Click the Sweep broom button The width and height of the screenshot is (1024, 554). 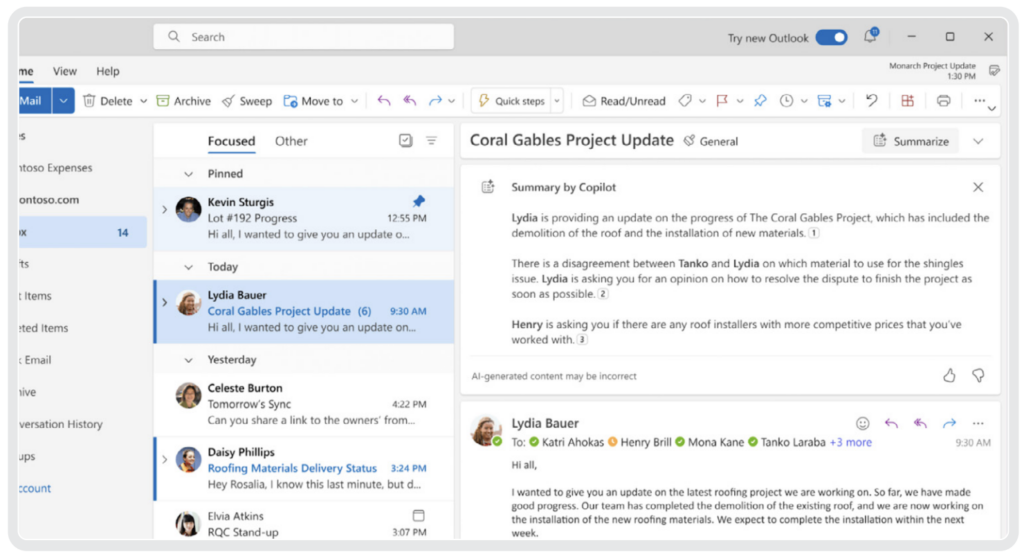247,101
